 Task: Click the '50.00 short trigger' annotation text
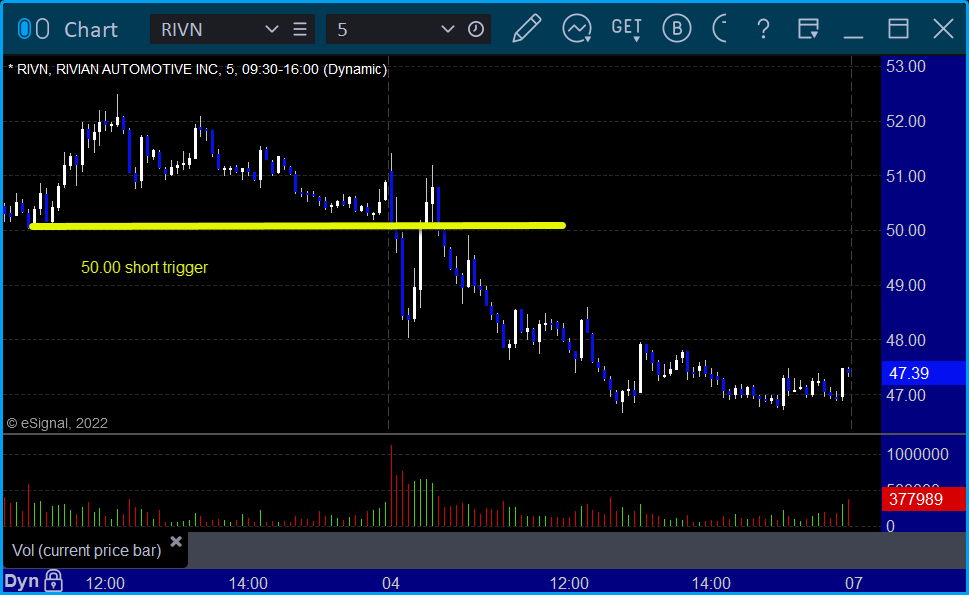click(145, 268)
